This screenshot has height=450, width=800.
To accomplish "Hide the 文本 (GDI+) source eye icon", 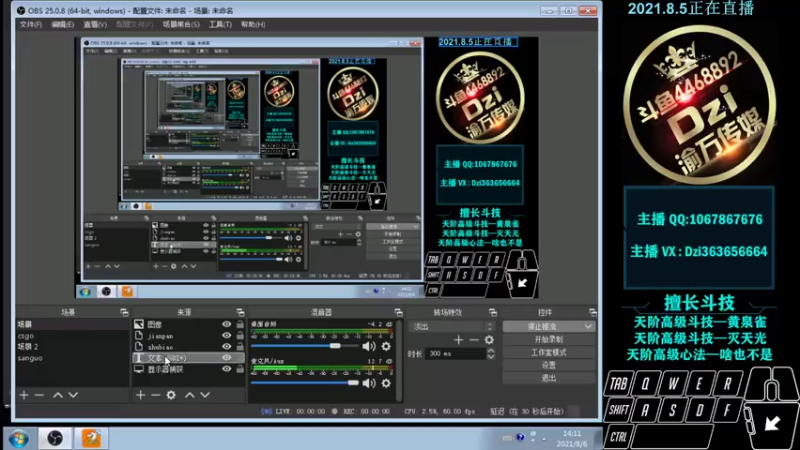I will [227, 358].
